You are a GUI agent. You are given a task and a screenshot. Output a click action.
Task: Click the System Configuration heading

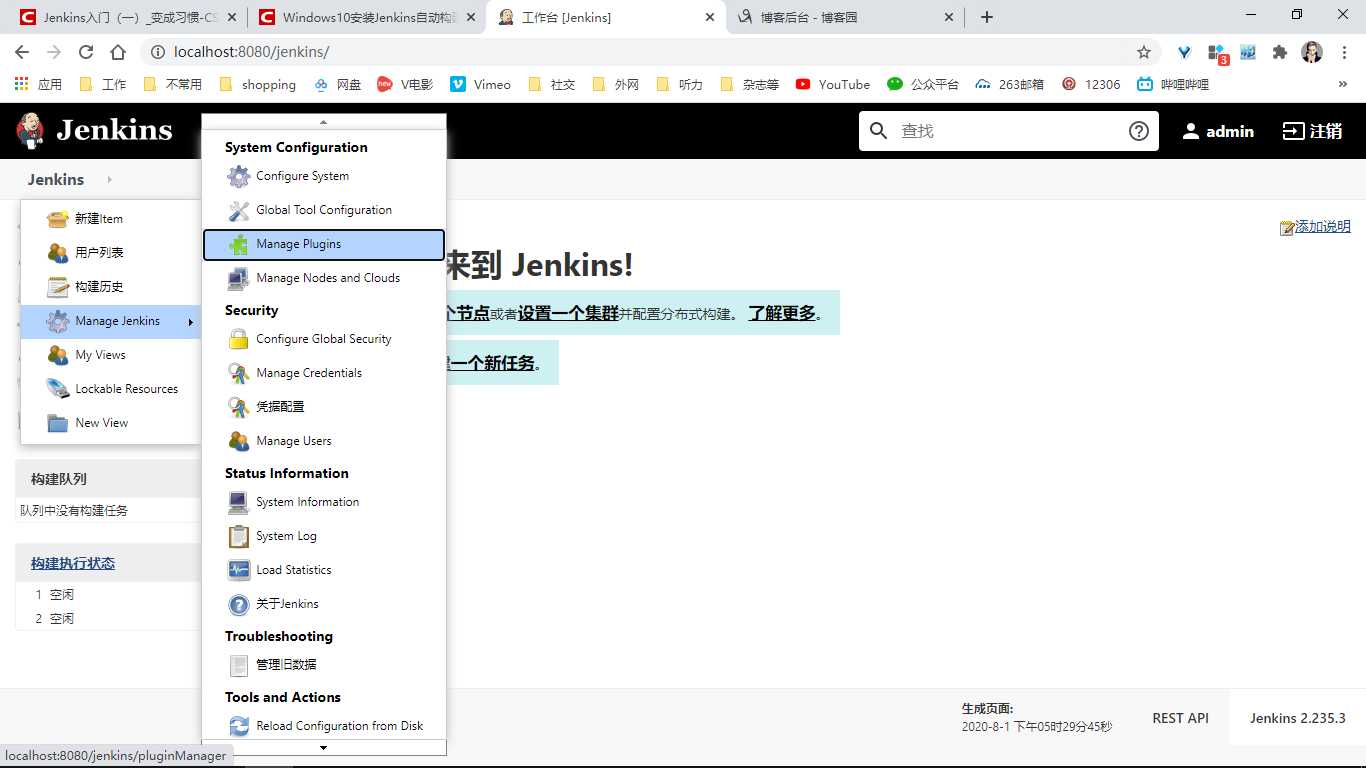coord(296,147)
